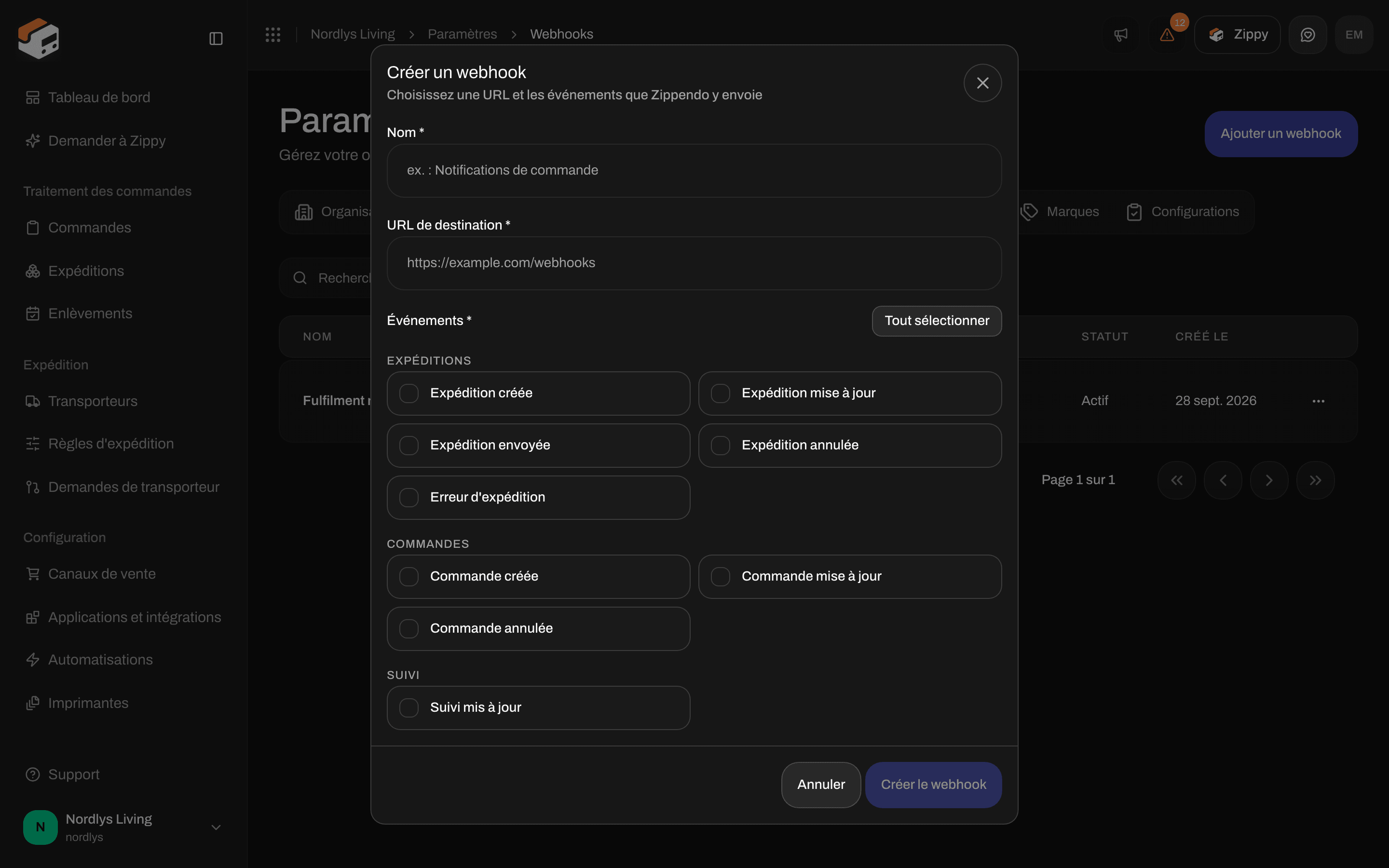Focus the URL de destination field
Screen dimensions: 1389x868
(x=694, y=263)
